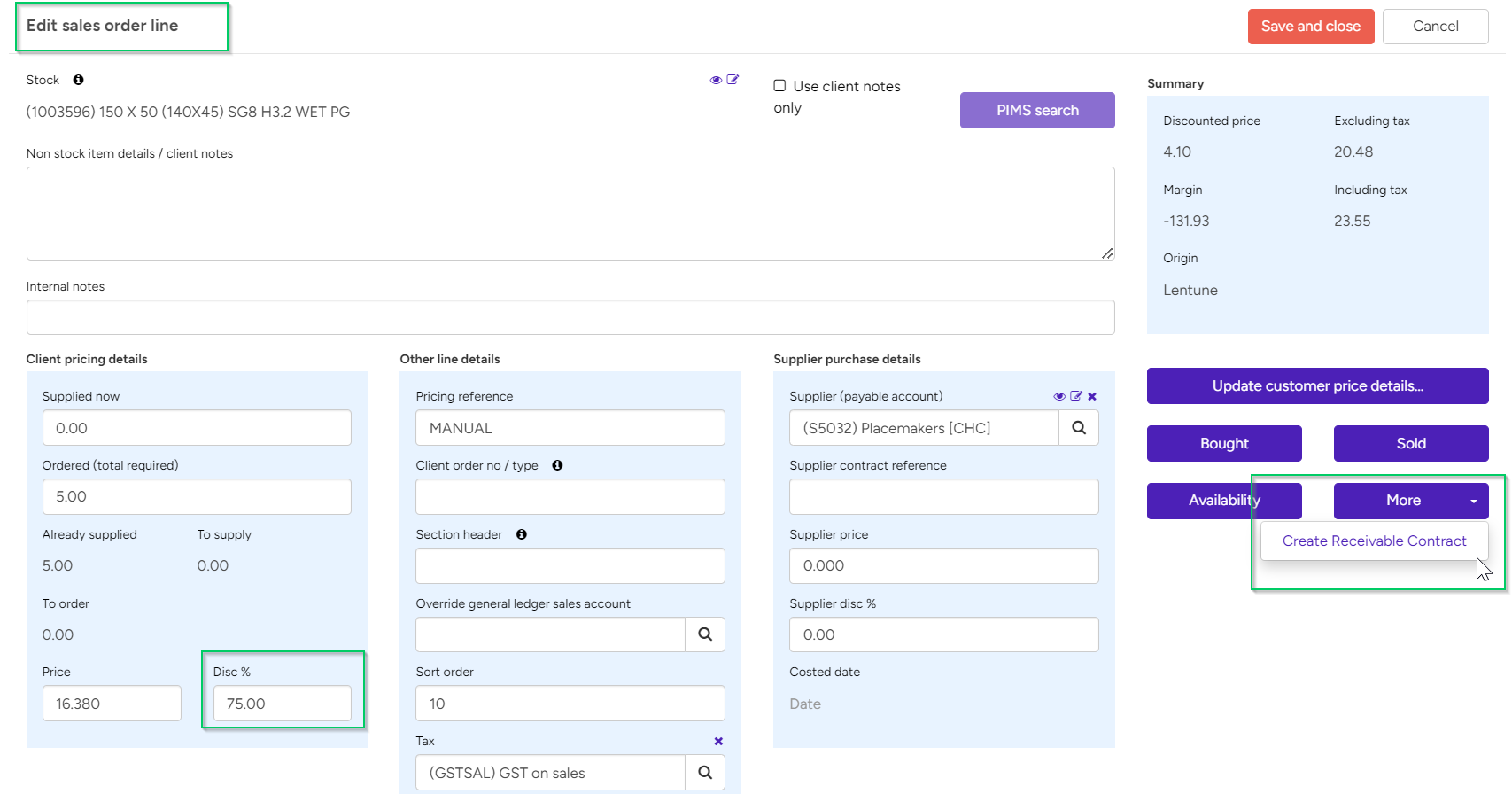Click Pricing reference MANUAL field
The image size is (1512, 794).
pyautogui.click(x=570, y=428)
